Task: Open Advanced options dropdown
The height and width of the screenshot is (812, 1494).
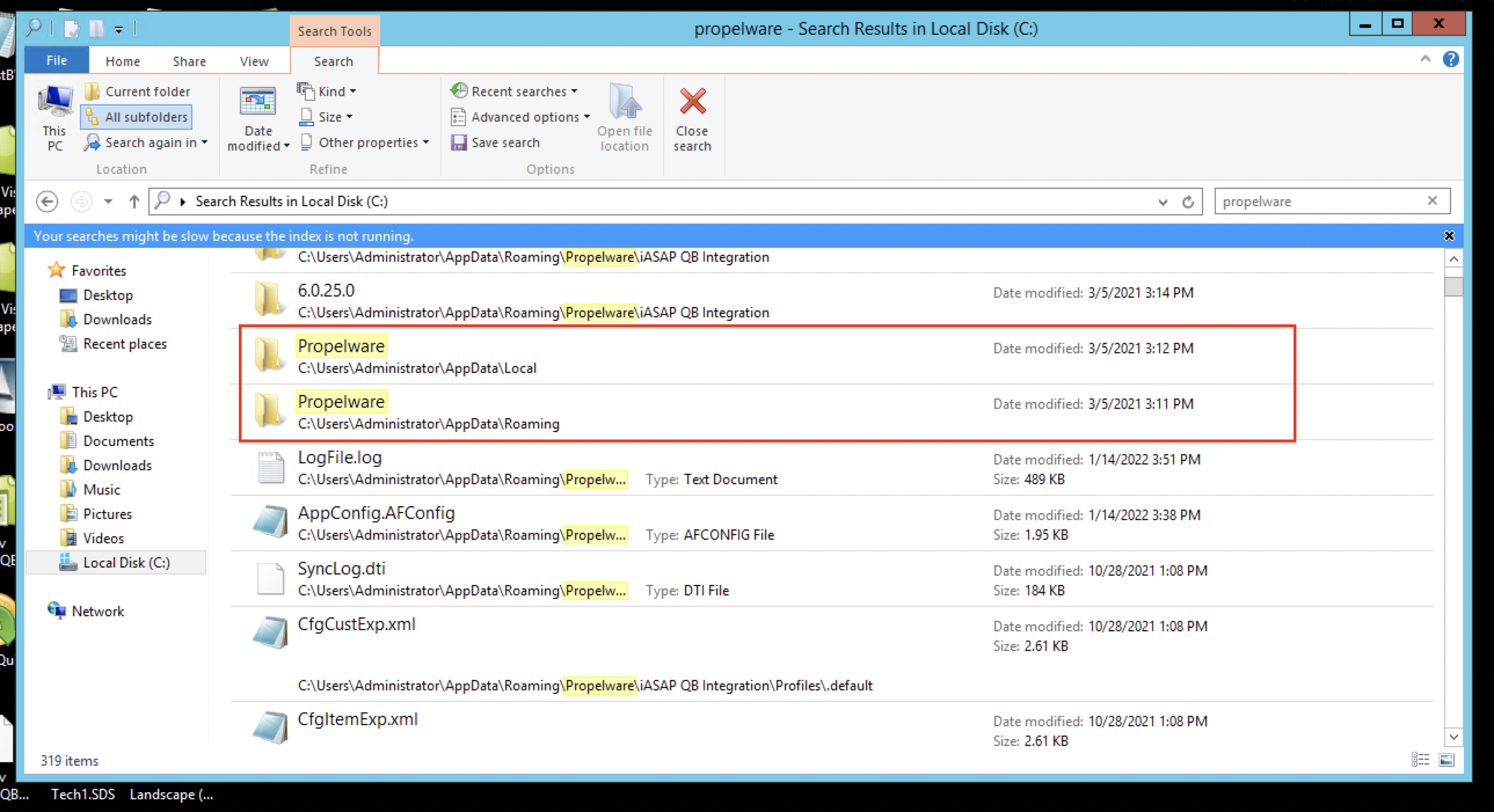Action: point(521,116)
